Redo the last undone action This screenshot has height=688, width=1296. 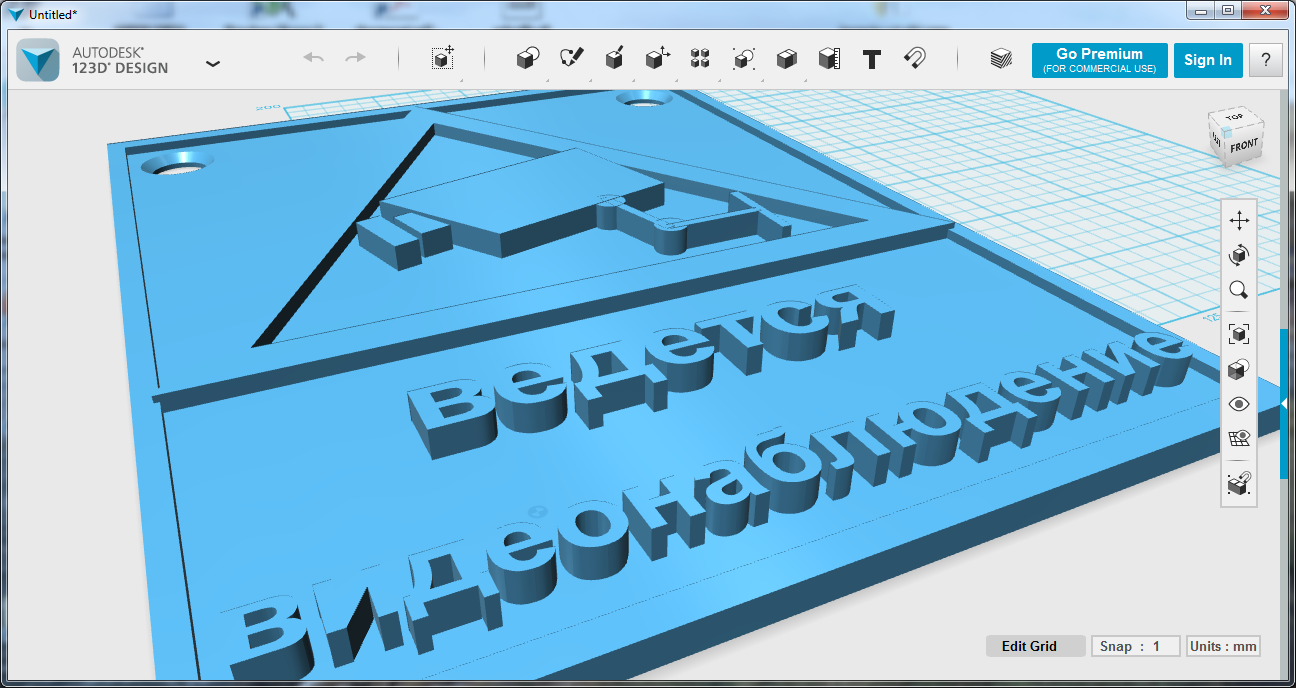click(356, 58)
